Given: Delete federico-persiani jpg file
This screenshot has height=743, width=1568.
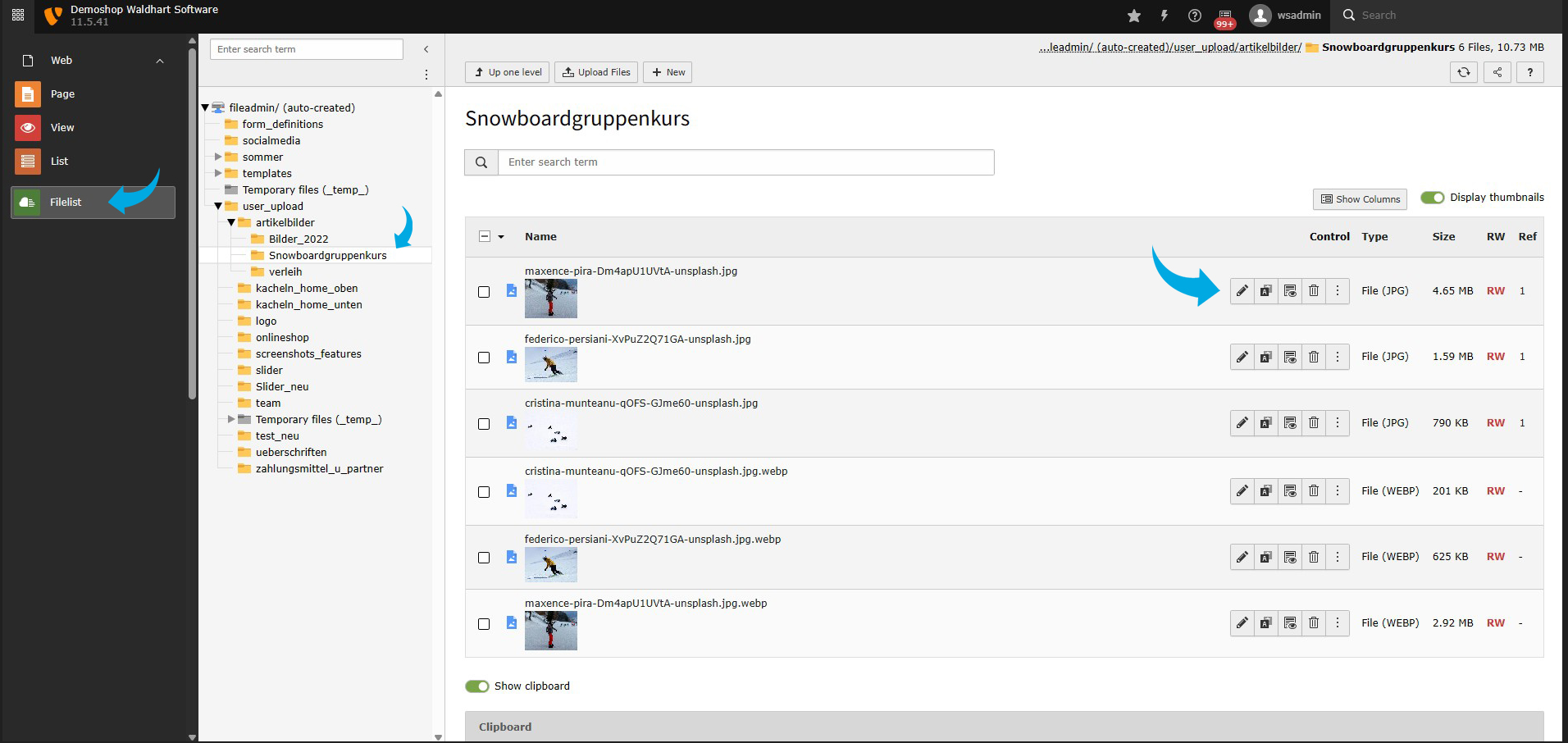Looking at the screenshot, I should point(1314,357).
